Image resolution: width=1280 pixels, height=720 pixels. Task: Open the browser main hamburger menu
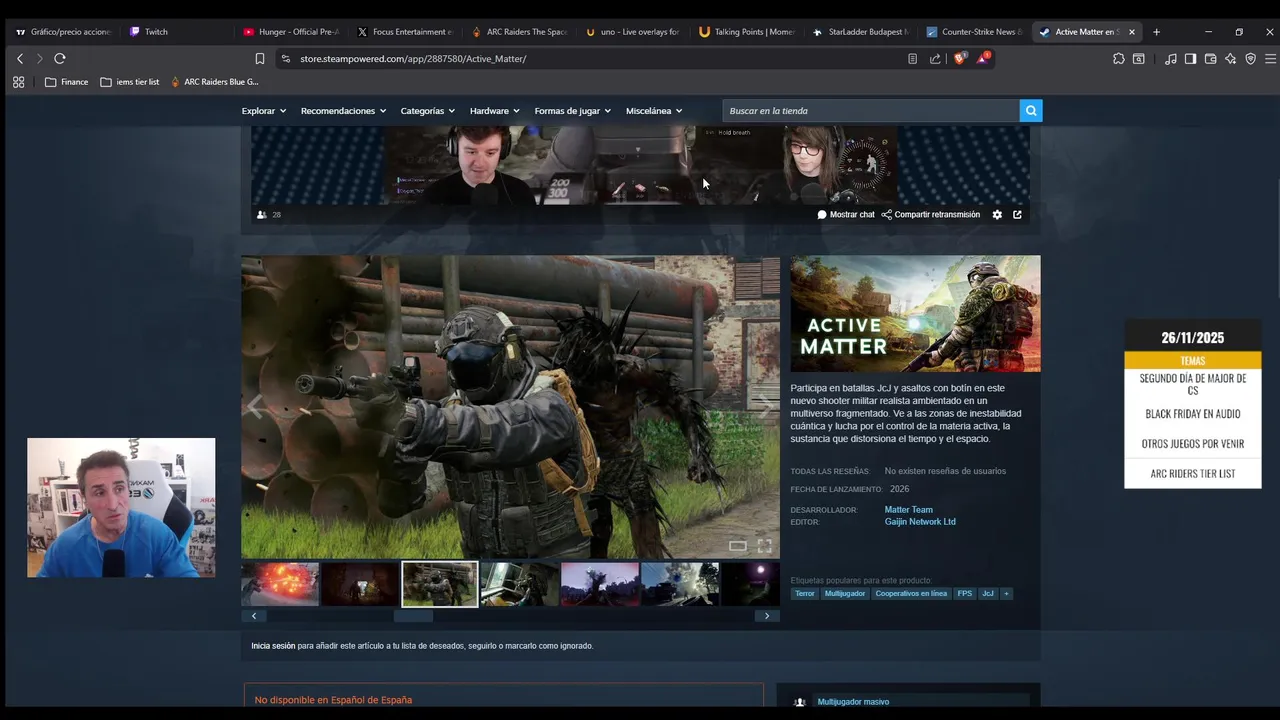[1270, 59]
